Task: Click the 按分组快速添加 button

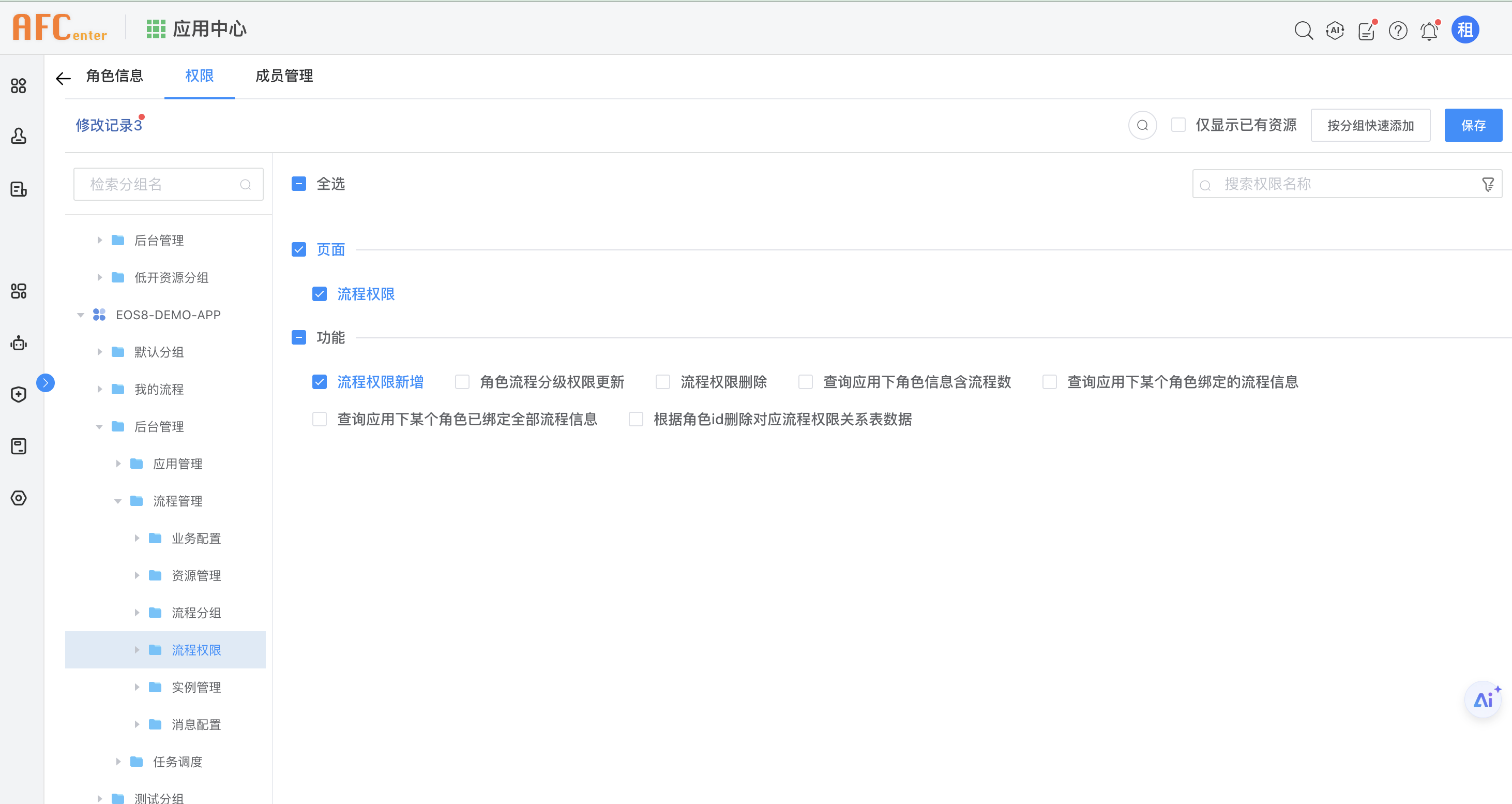Action: [x=1370, y=125]
